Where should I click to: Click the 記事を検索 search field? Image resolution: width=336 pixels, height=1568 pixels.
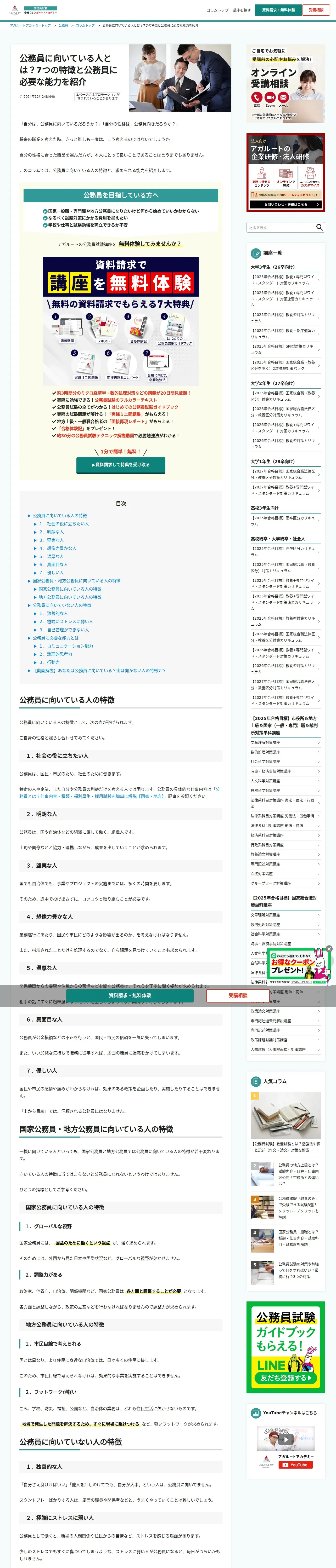tap(281, 227)
